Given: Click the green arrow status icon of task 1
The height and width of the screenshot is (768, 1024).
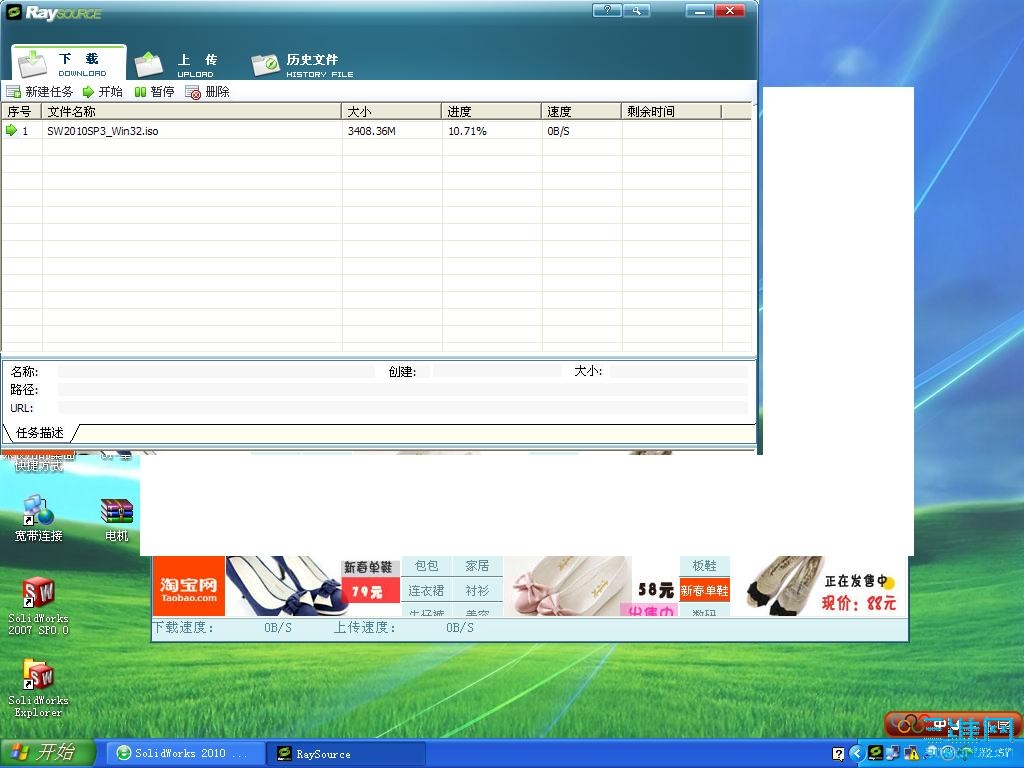Looking at the screenshot, I should (11, 130).
